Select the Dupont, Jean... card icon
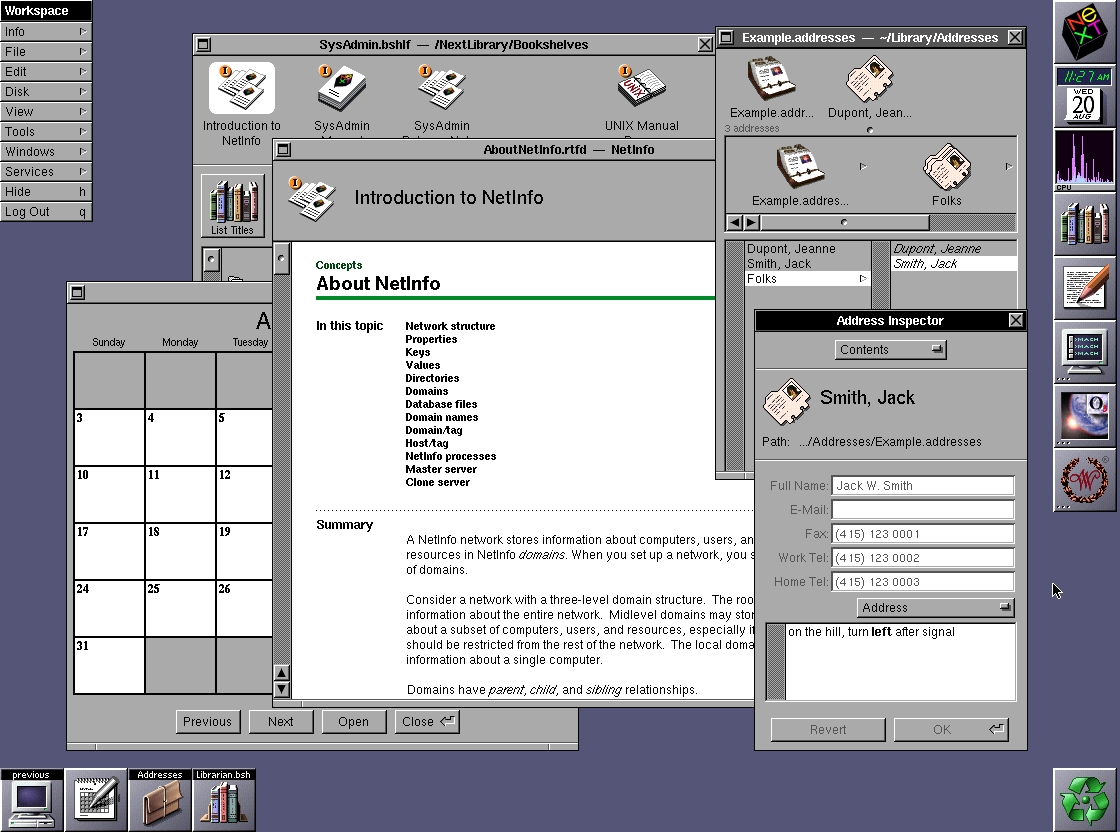The height and width of the screenshot is (832, 1120). point(870,79)
